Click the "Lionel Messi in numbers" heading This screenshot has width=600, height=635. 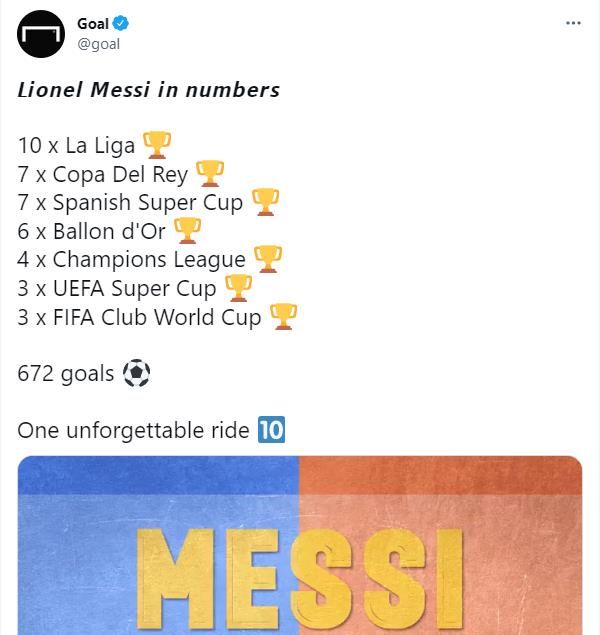click(x=149, y=90)
